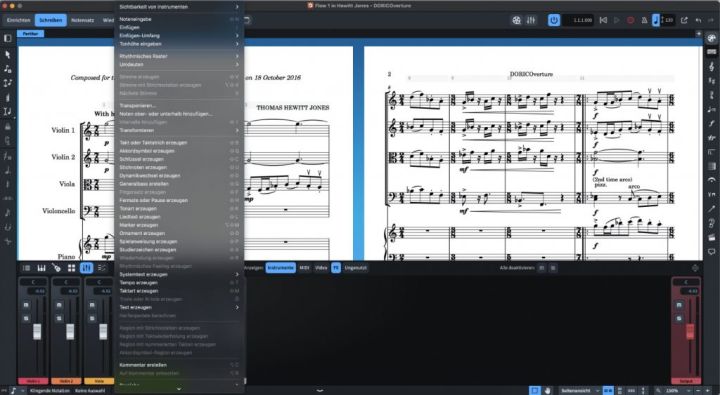Select the arrow selection tool
720x395 pixels.
pyautogui.click(x=8, y=55)
